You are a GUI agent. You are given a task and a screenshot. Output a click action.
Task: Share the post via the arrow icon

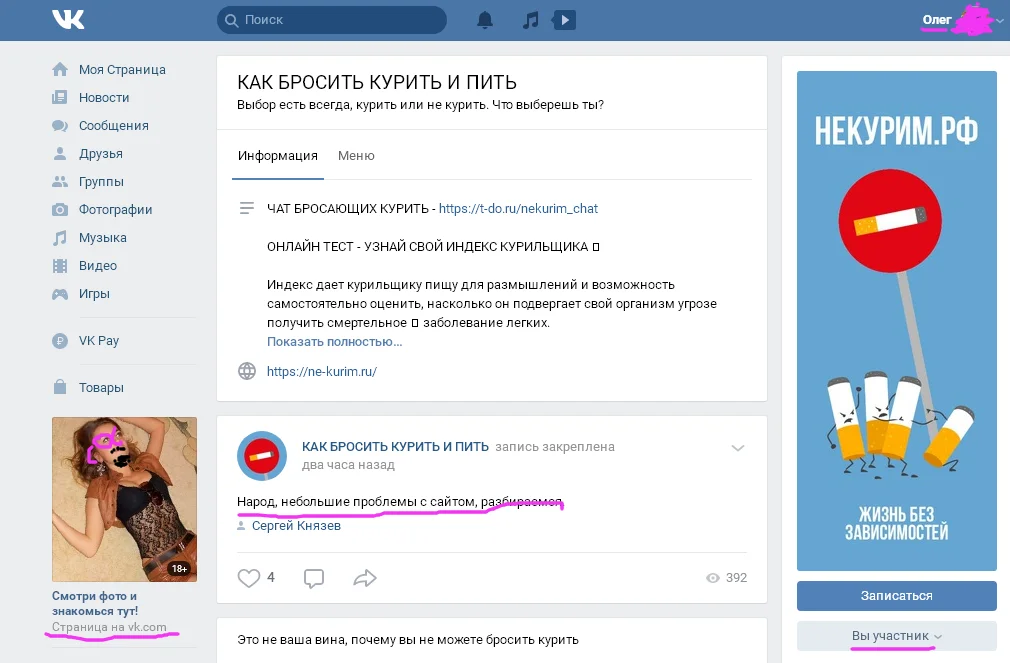(365, 577)
